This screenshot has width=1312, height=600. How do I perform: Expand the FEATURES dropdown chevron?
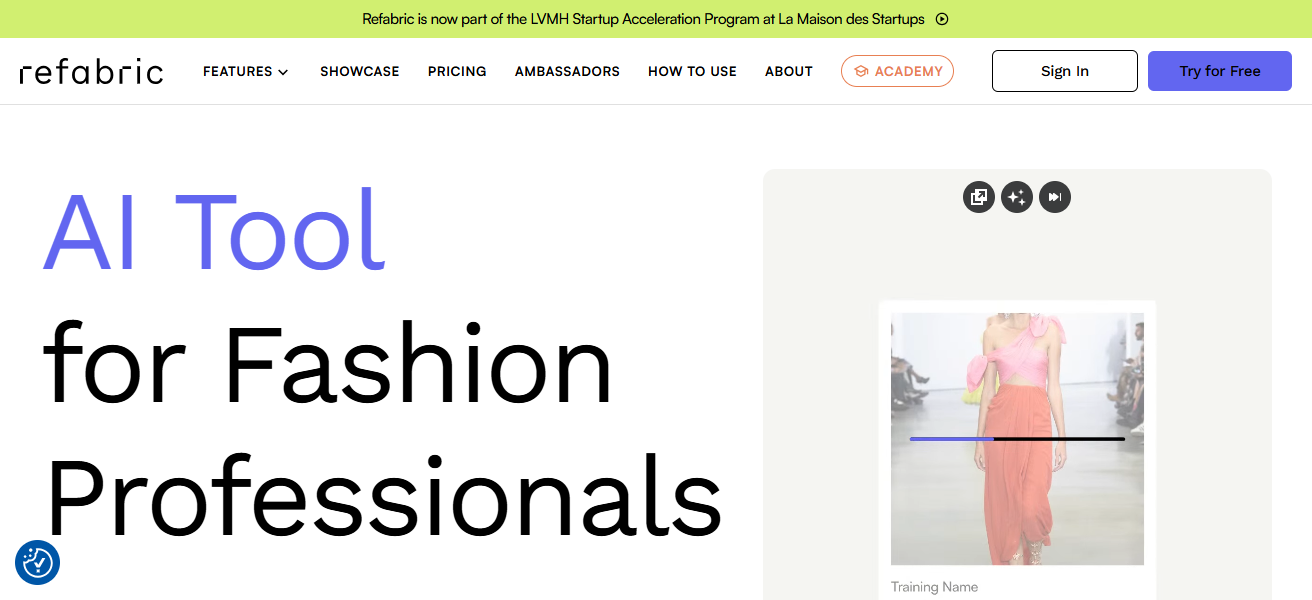(283, 72)
